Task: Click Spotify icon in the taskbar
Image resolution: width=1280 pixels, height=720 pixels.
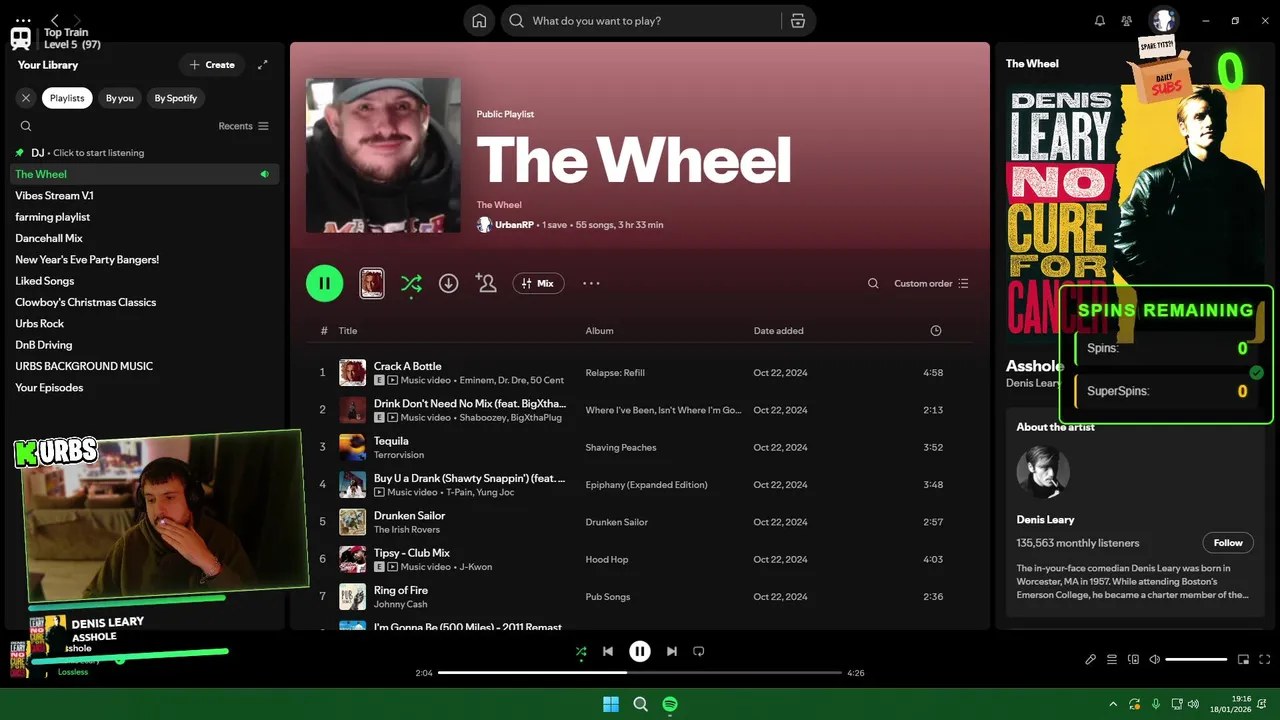Action: (670, 704)
